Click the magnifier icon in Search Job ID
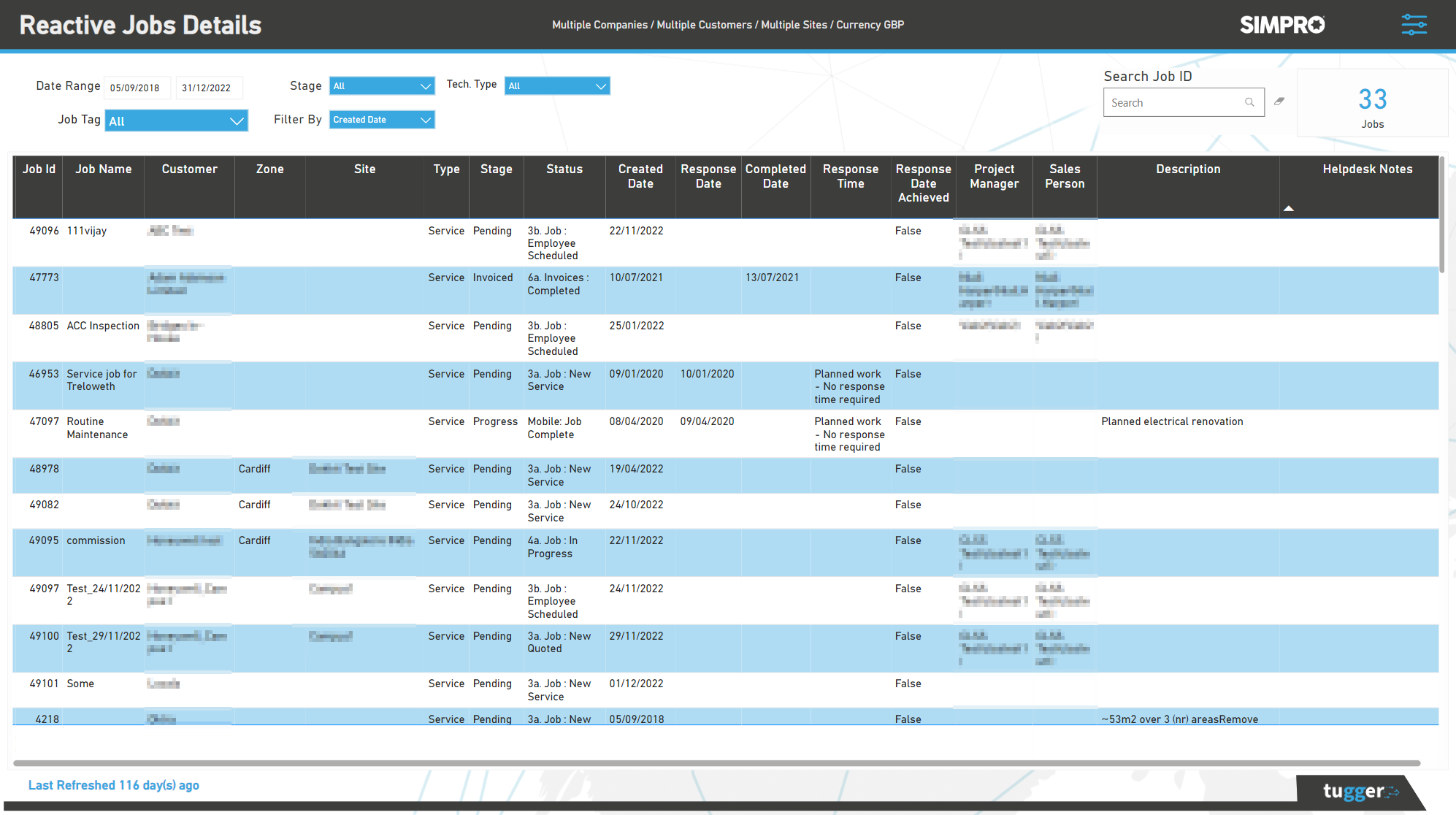 (1249, 102)
